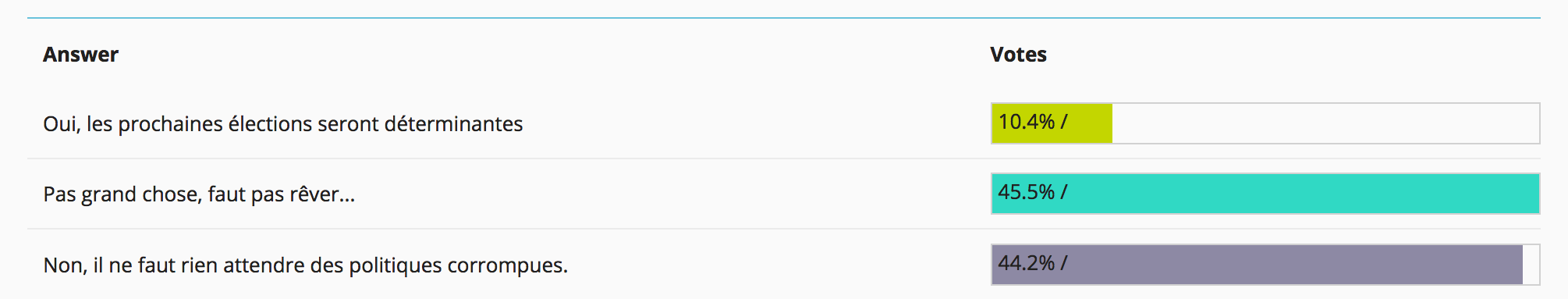Image resolution: width=1568 pixels, height=299 pixels.
Task: Click the 10.4% percentage label
Action: coord(1027,122)
